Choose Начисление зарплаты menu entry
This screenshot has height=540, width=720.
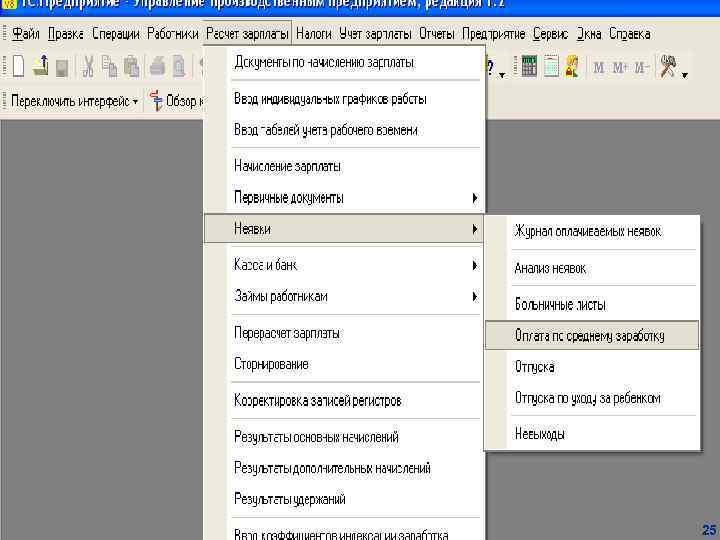pyautogui.click(x=344, y=166)
